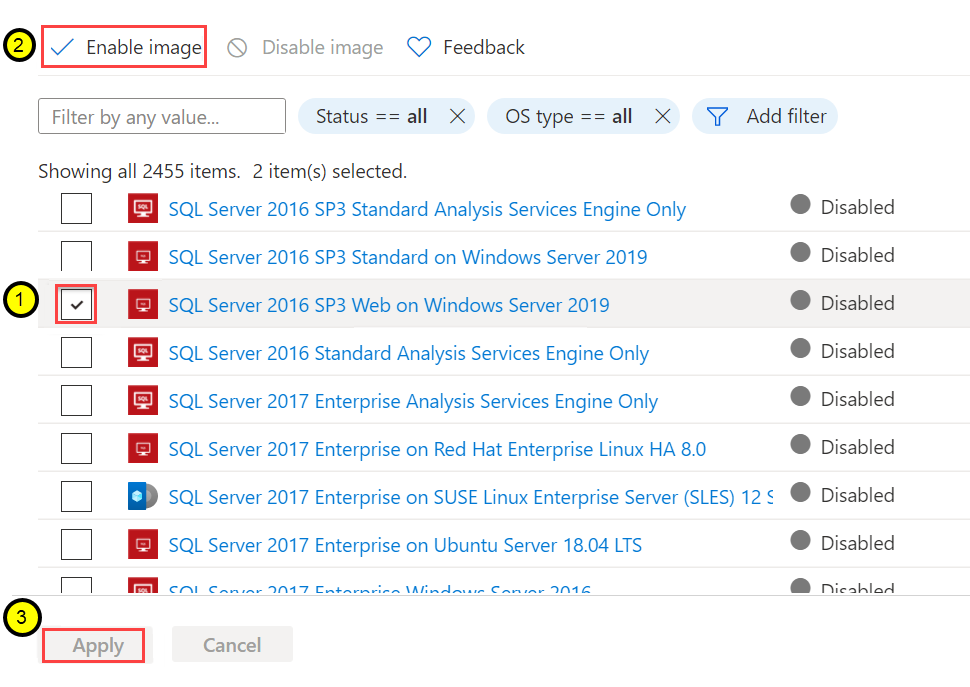970x687 pixels.
Task: Check SQL Server 2016 Standard Analysis Services Engine Only box
Action: [x=76, y=352]
